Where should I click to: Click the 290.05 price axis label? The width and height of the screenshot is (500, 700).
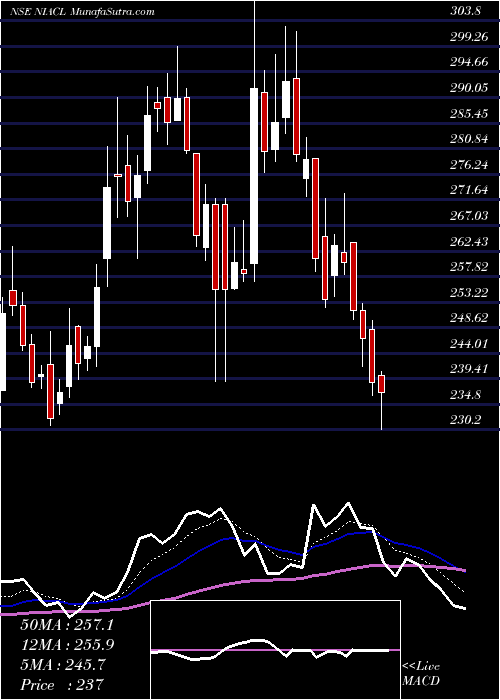(x=469, y=88)
